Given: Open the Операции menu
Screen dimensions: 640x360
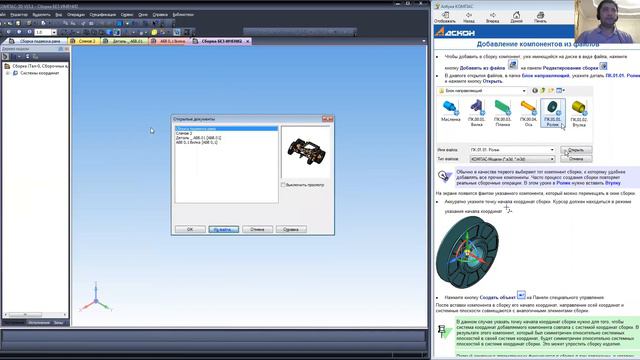Looking at the screenshot, I should pyautogui.click(x=76, y=15).
